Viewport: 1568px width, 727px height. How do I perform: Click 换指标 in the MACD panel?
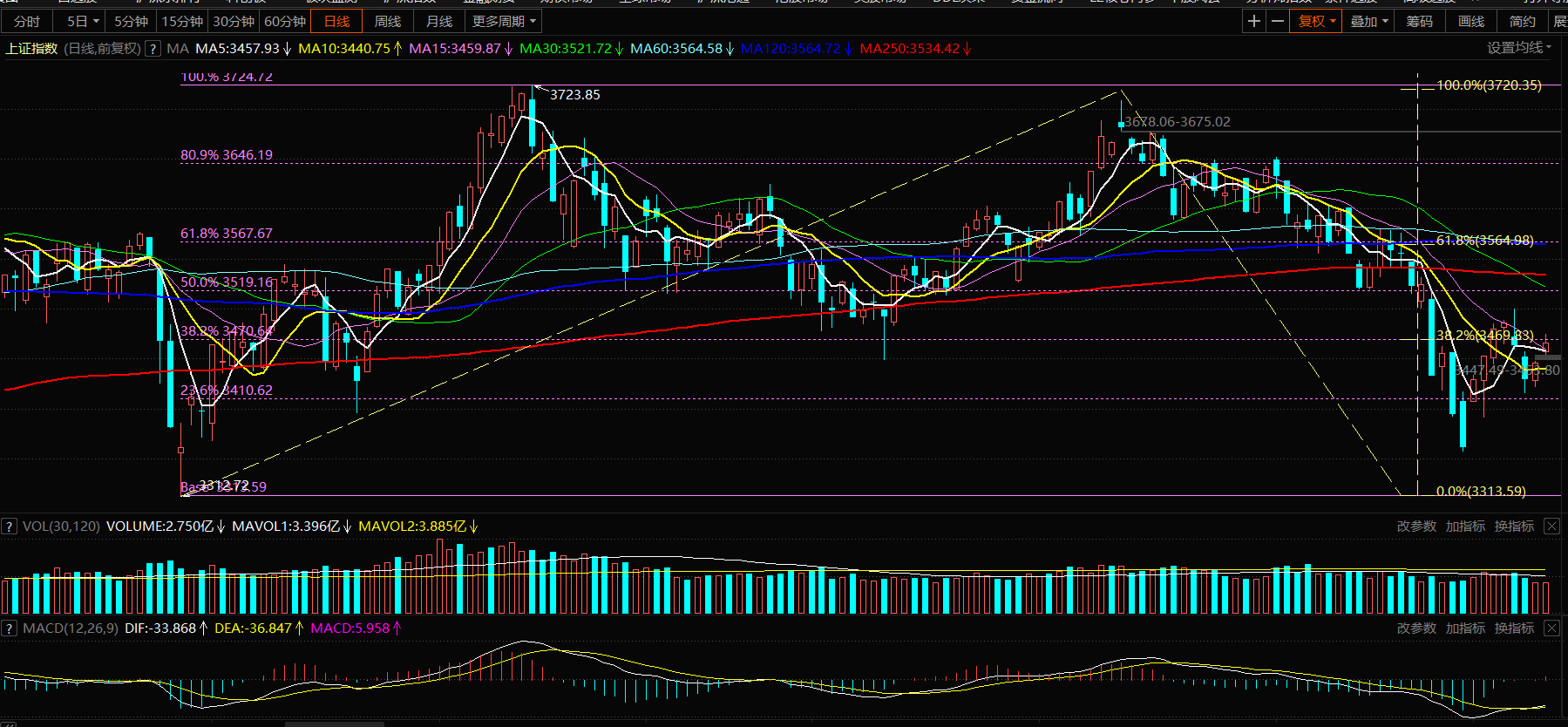pos(1514,628)
